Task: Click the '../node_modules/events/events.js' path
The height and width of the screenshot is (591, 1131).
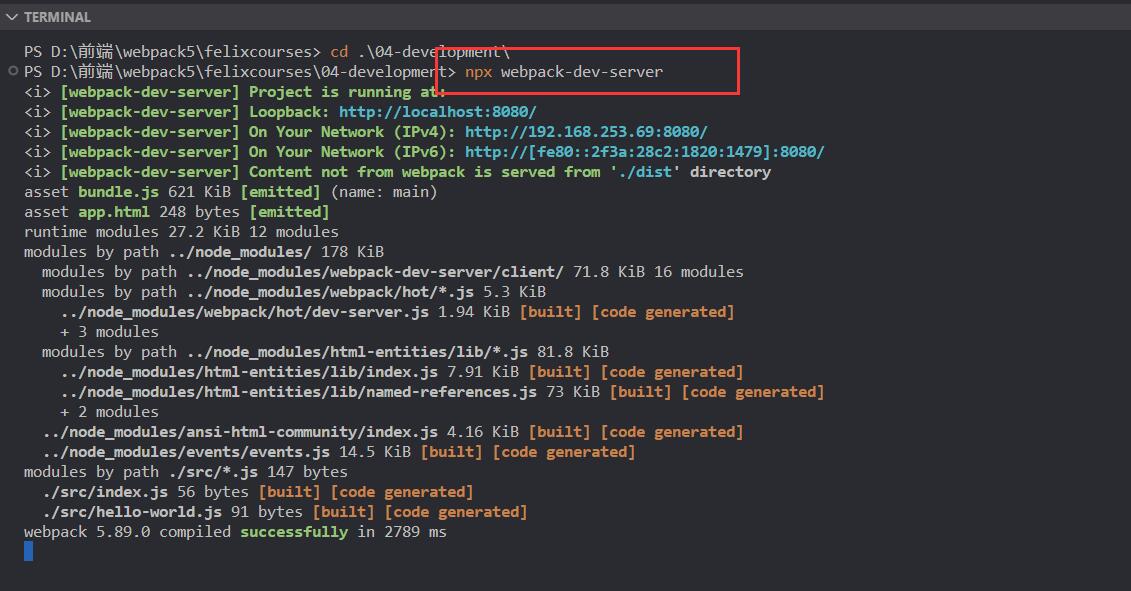Action: tap(186, 452)
